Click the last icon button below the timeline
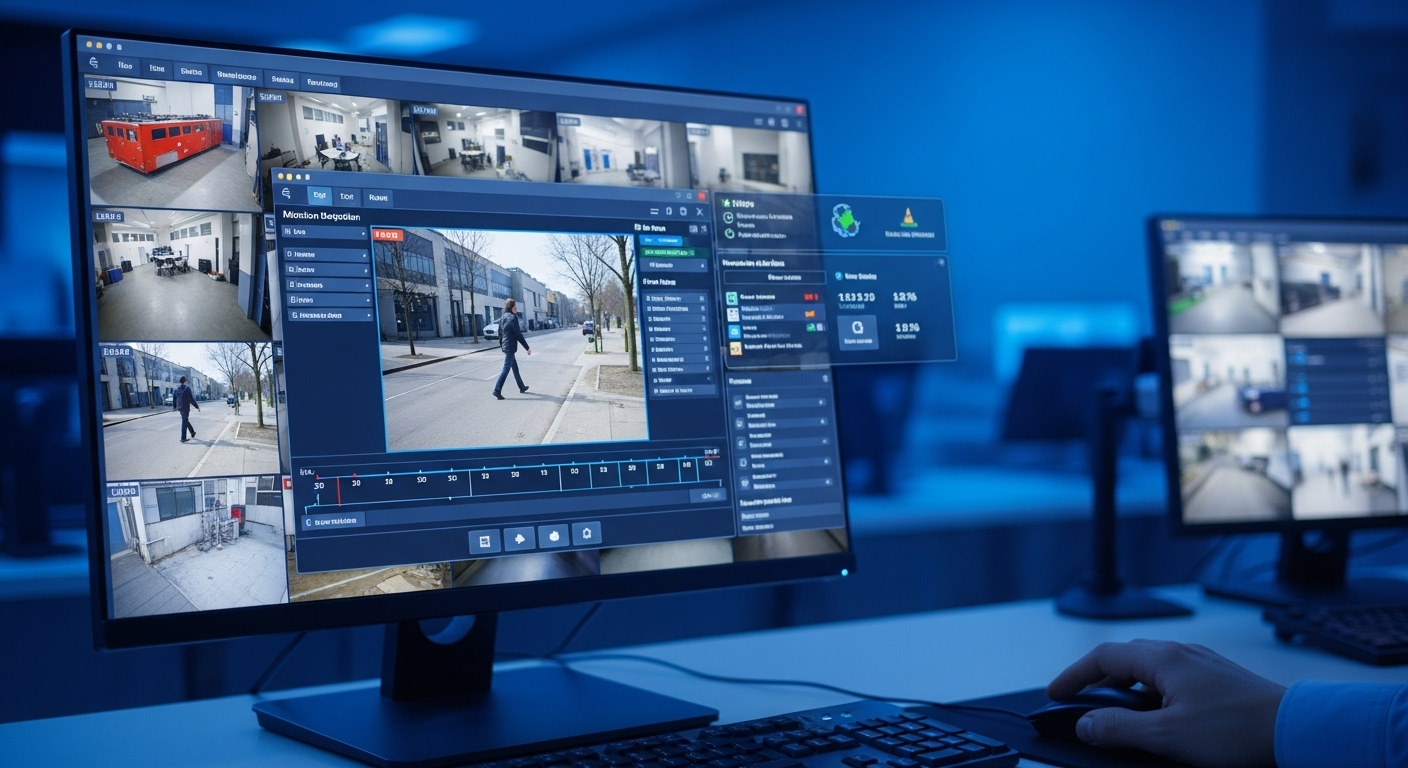Screen dimensions: 1408x768 coord(586,533)
